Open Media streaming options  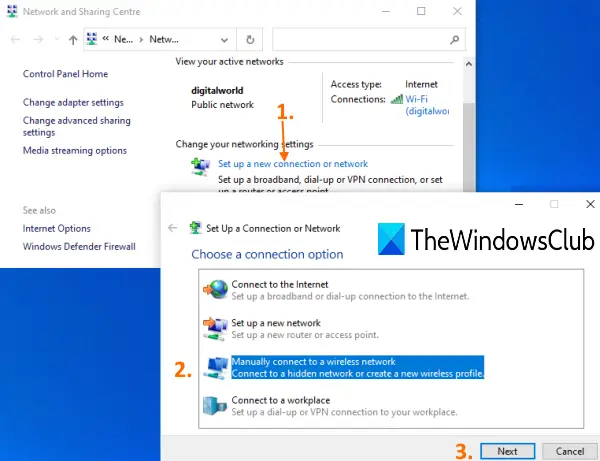[75, 150]
